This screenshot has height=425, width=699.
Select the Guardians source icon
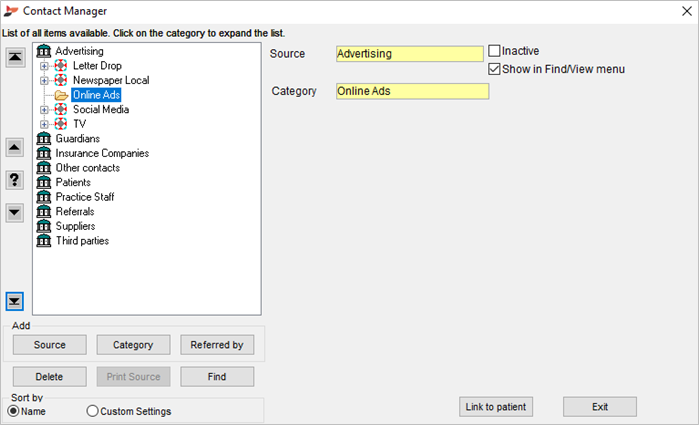pyautogui.click(x=44, y=138)
